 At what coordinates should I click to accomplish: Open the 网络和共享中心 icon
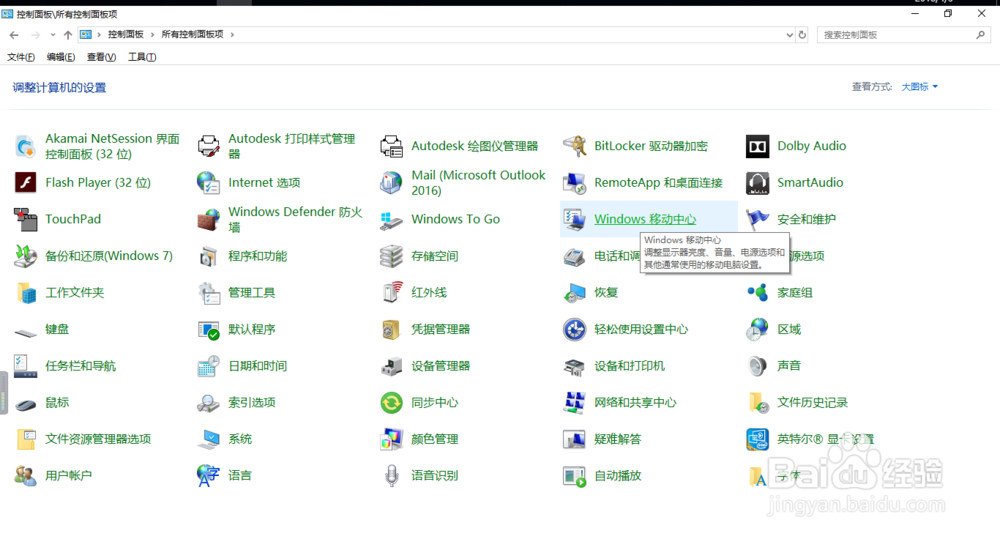[x=575, y=402]
